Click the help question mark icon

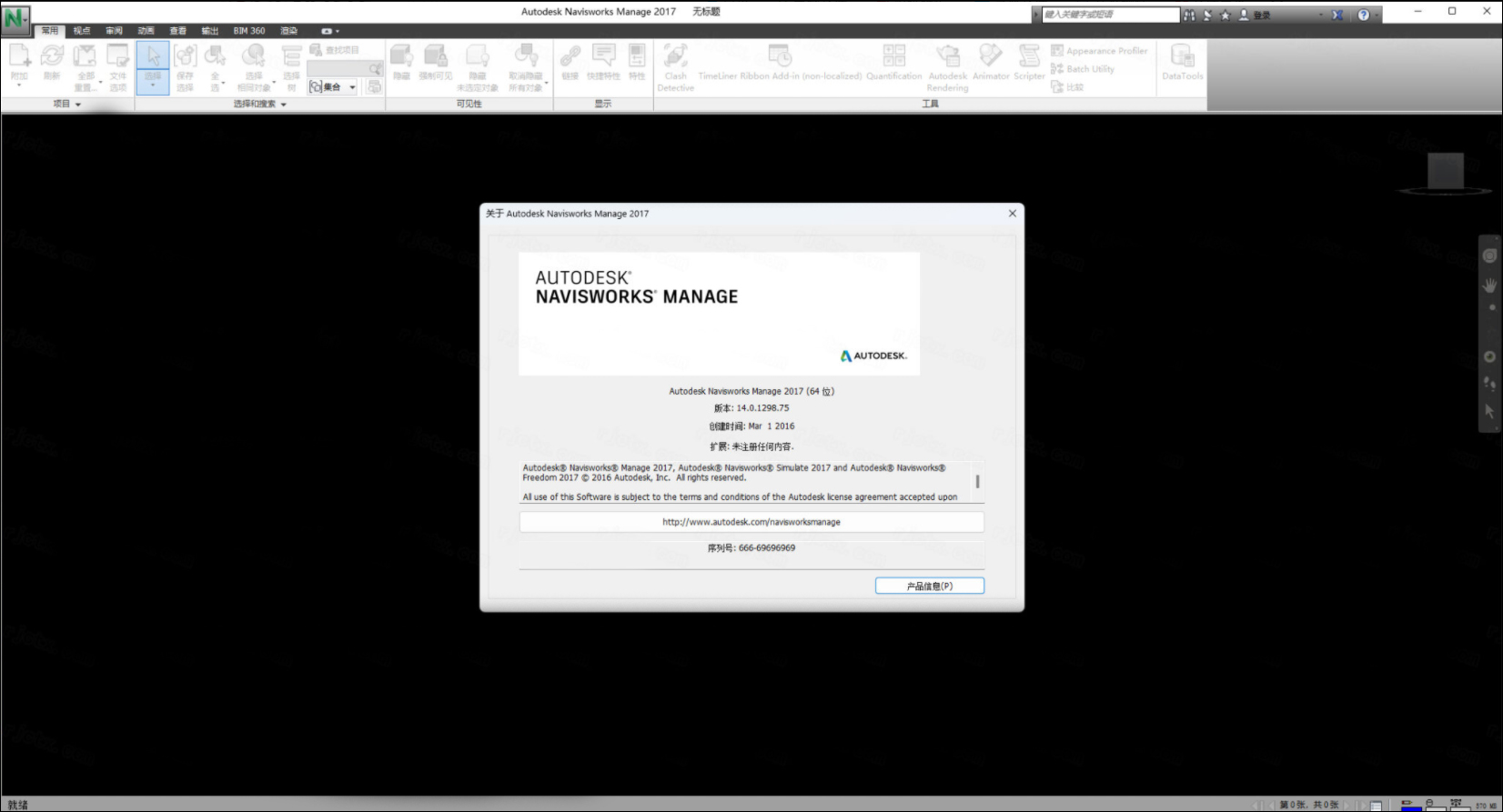coord(1364,15)
